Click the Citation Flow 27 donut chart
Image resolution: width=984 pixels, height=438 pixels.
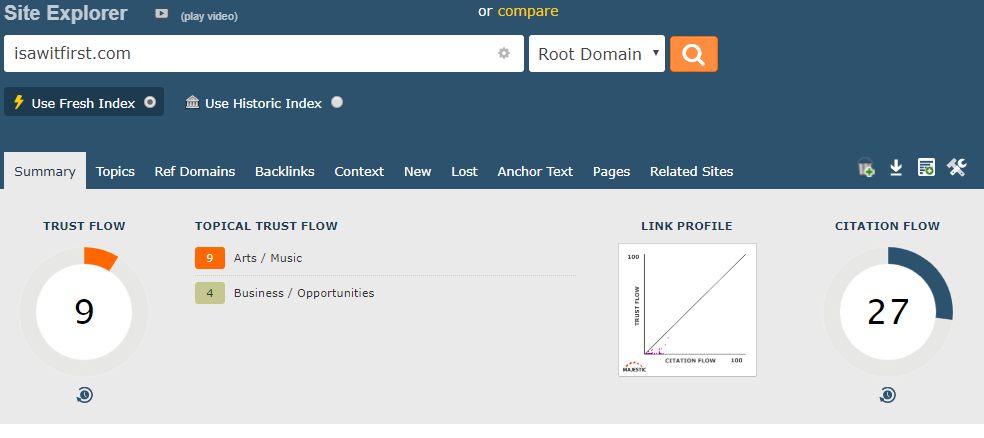[x=887, y=311]
